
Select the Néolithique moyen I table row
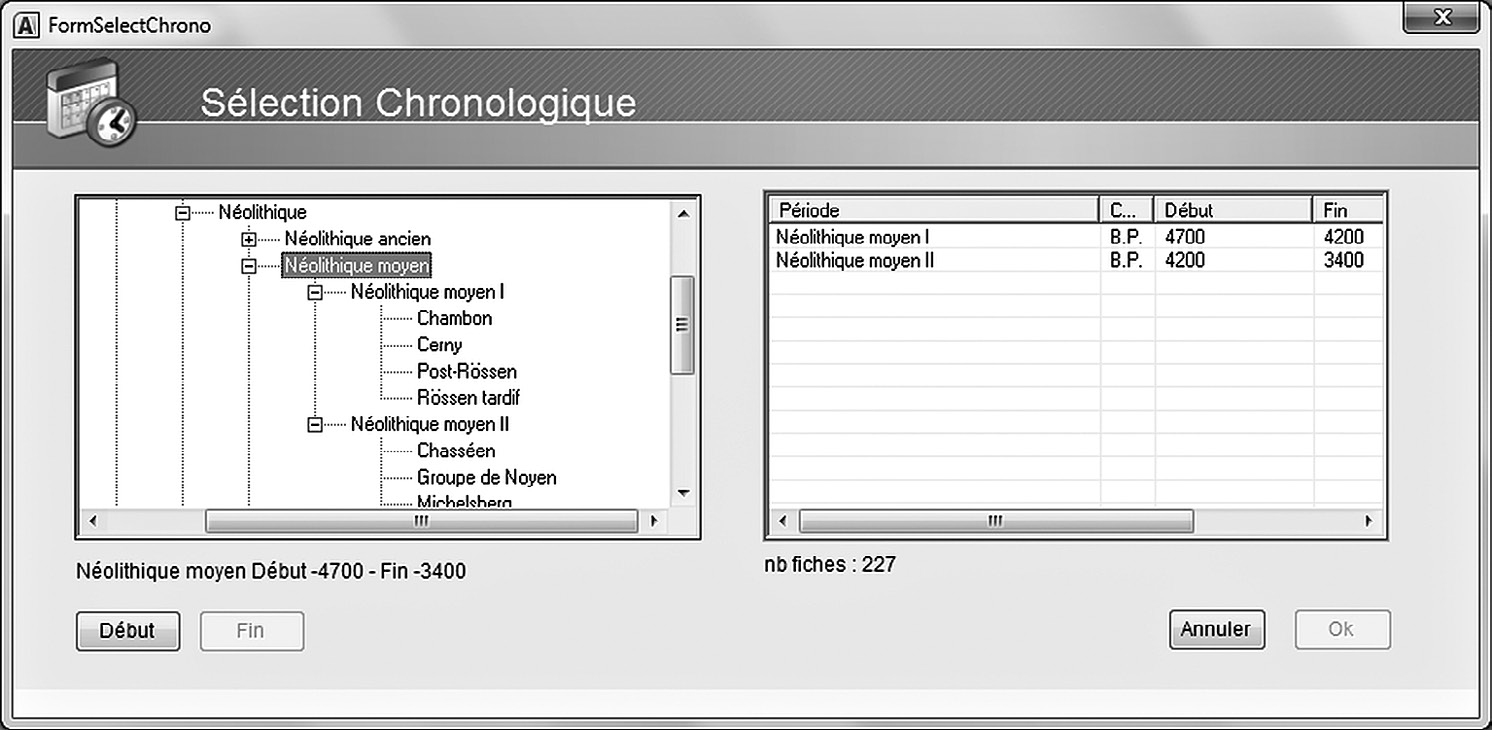[1076, 237]
